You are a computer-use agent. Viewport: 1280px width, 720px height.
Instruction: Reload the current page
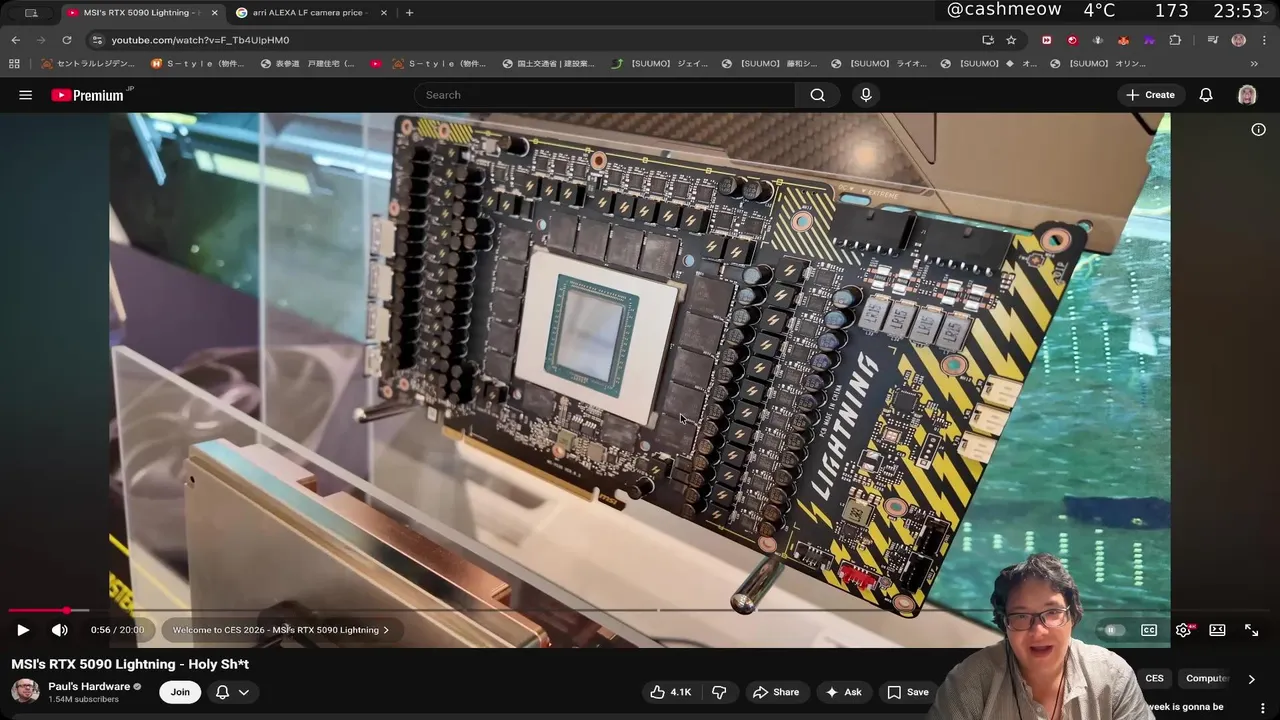coord(67,40)
